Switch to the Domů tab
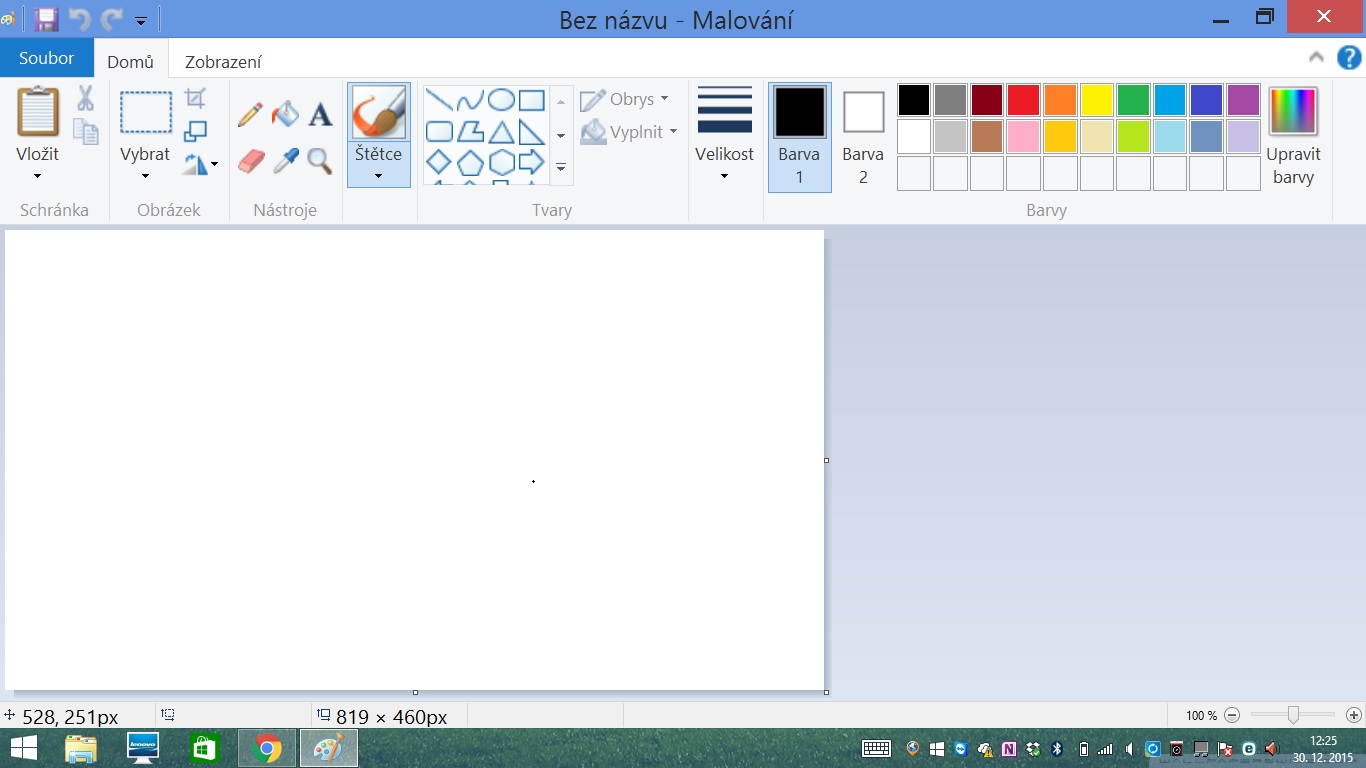1366x768 pixels. click(x=131, y=61)
